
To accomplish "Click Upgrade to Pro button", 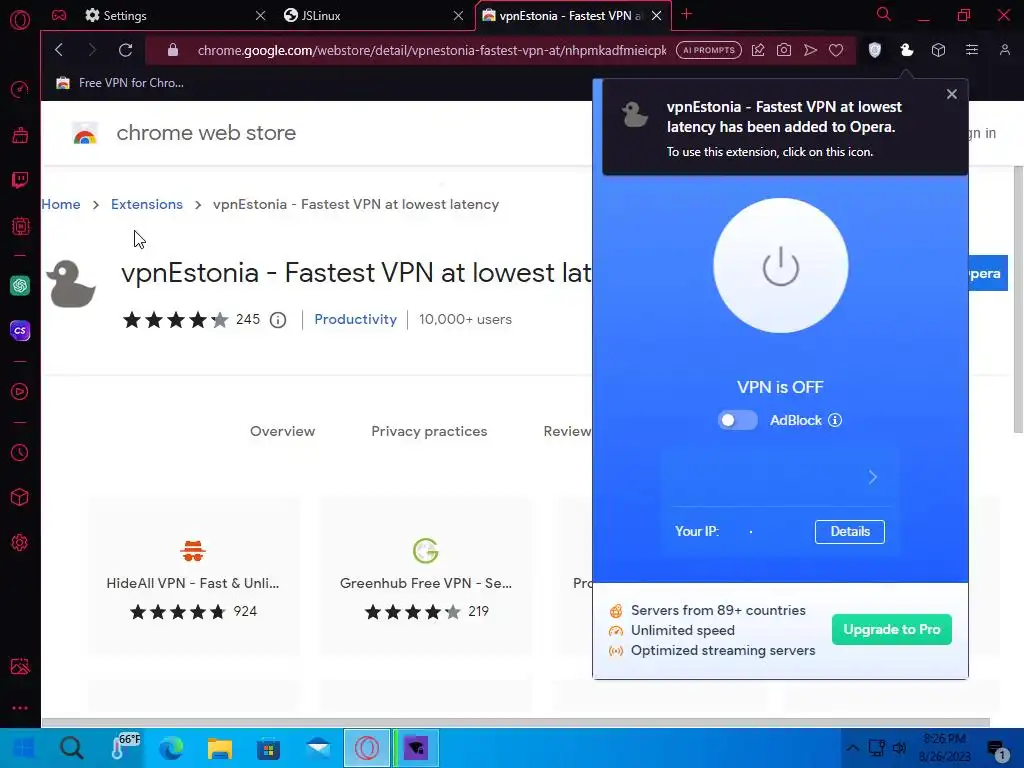I will 891,630.
